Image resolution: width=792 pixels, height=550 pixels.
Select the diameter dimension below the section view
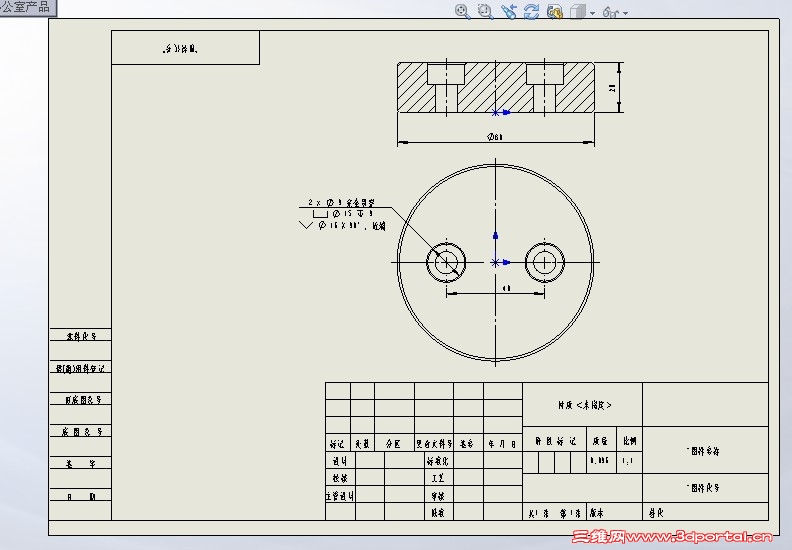click(x=494, y=137)
